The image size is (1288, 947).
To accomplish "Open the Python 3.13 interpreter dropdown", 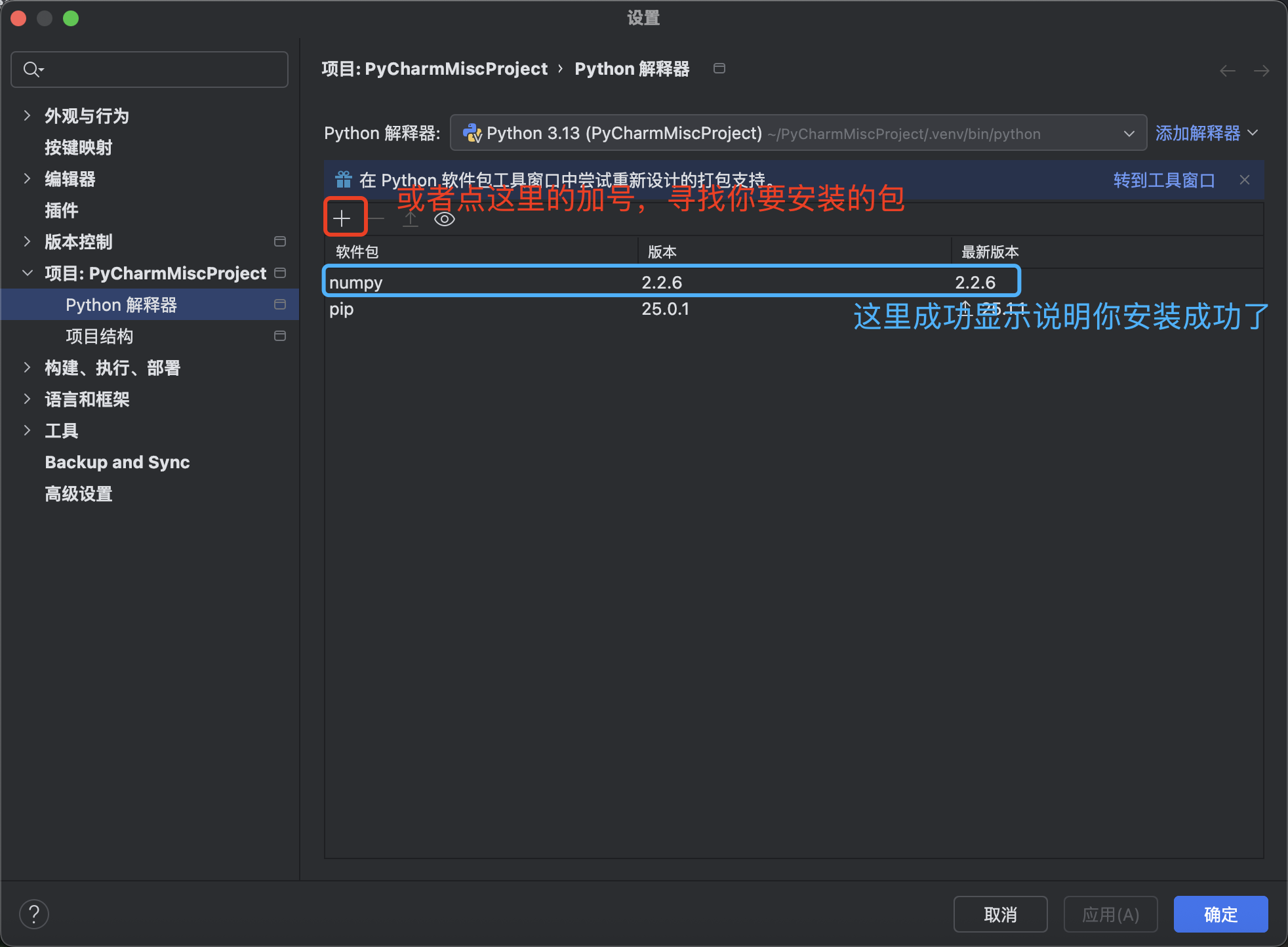I will pos(1128,133).
